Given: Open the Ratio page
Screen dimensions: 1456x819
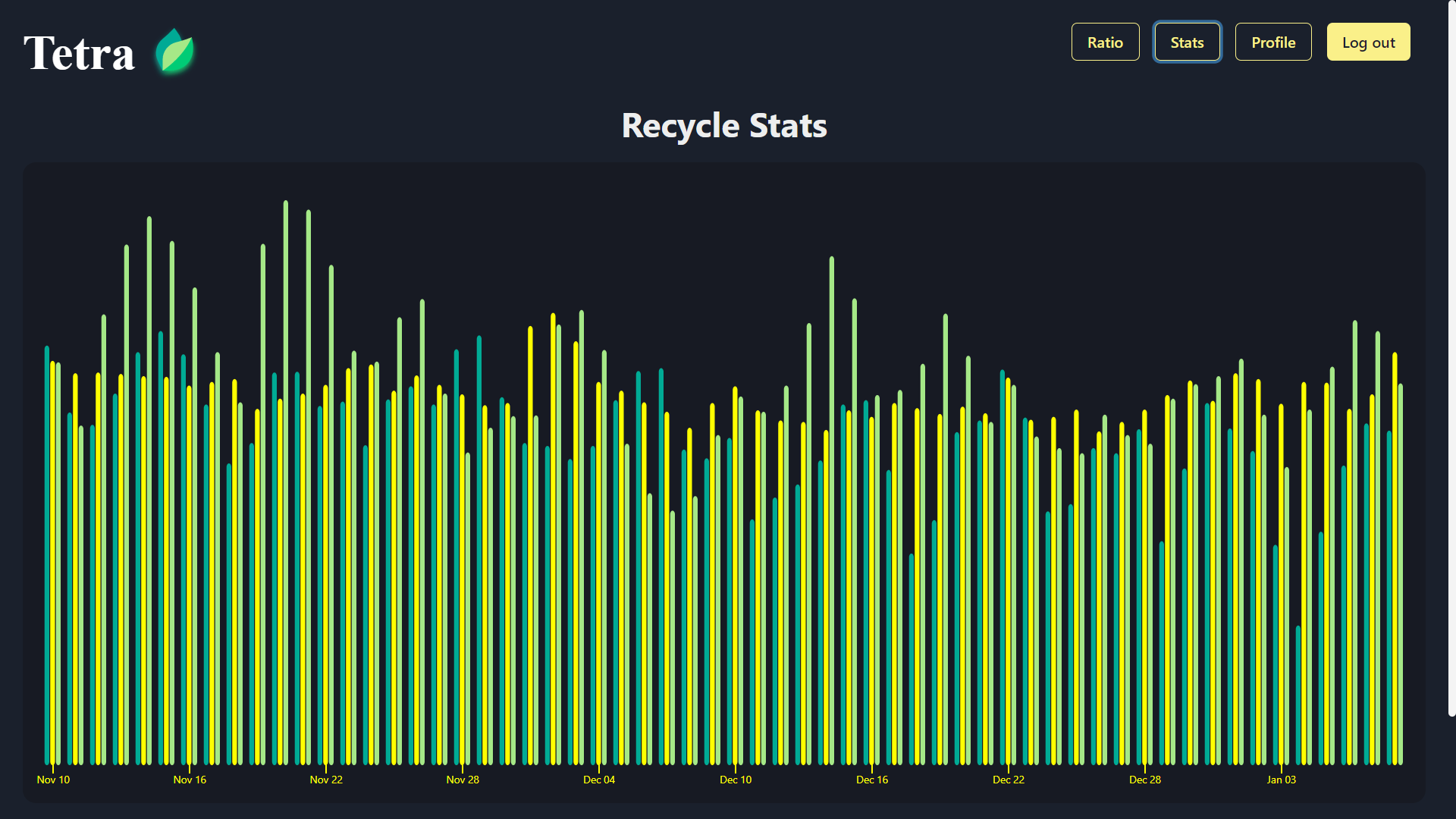Looking at the screenshot, I should click(1105, 42).
